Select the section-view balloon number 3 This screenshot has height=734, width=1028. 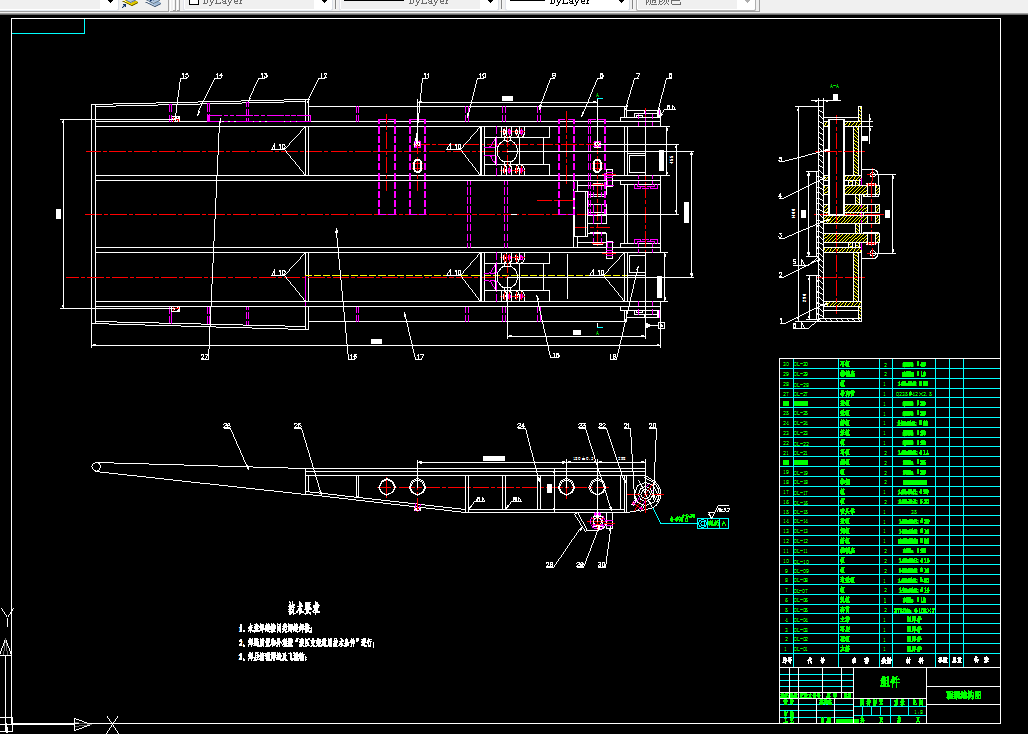(x=780, y=236)
